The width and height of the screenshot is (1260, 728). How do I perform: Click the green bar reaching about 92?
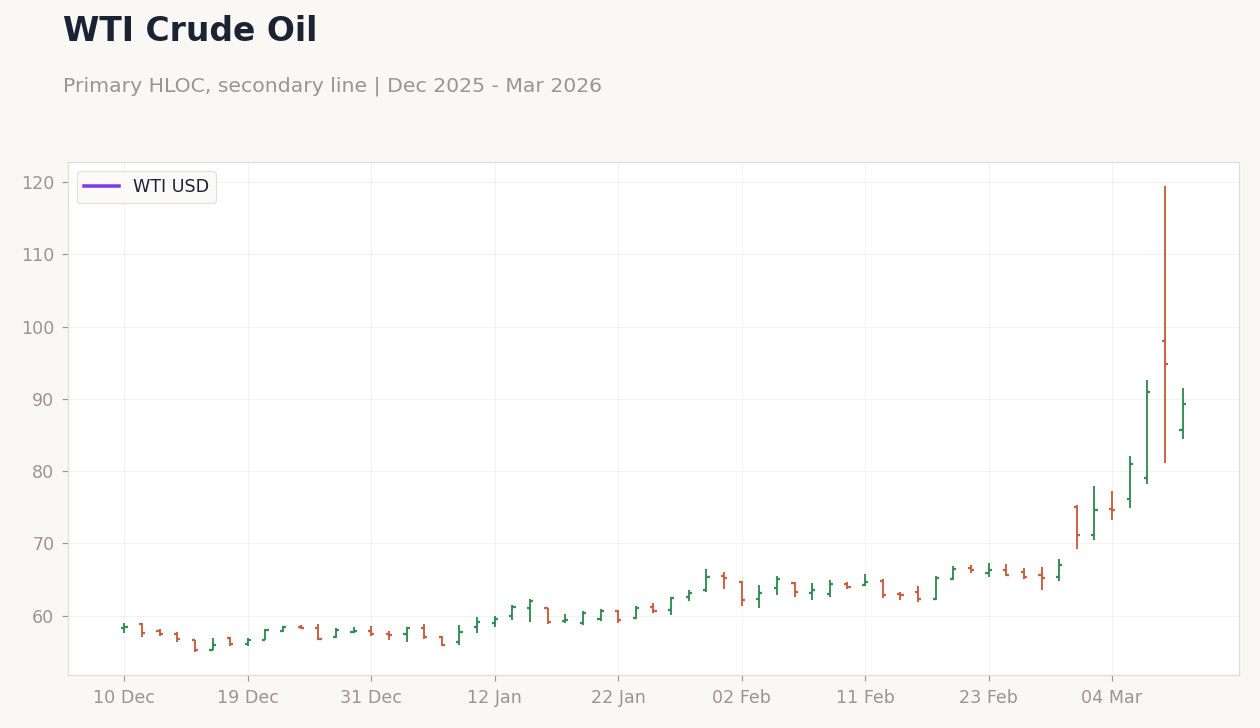pyautogui.click(x=1147, y=432)
